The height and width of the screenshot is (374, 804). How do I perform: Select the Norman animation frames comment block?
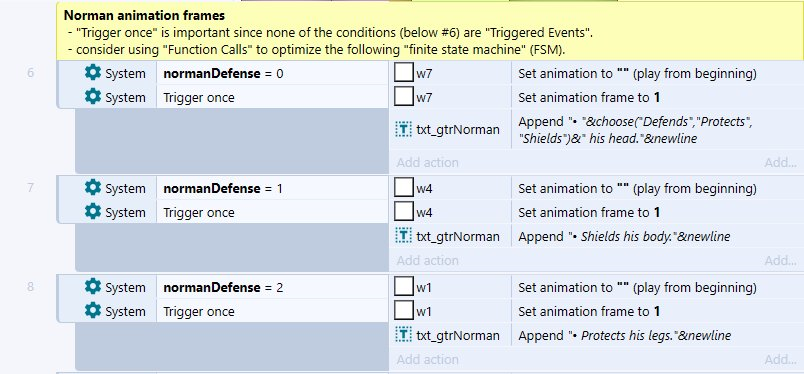pos(430,32)
